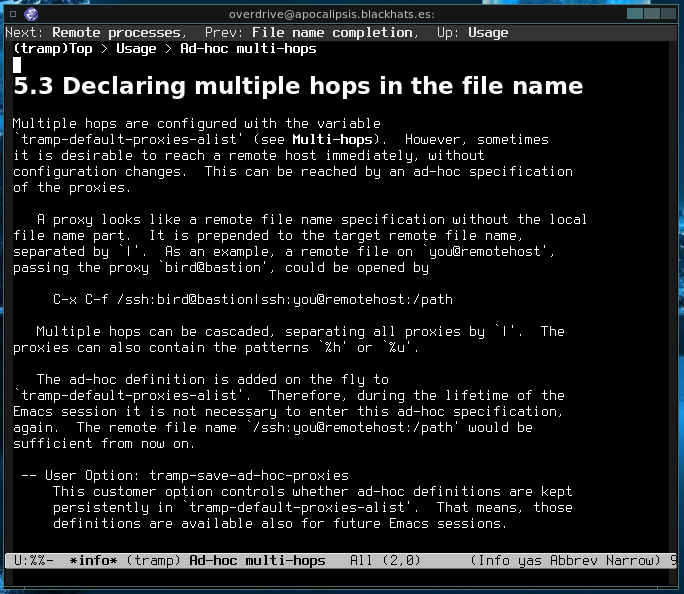
Task: Click the '`/ssh:you@remotehost:/path'' file name text
Action: [x=352, y=427]
